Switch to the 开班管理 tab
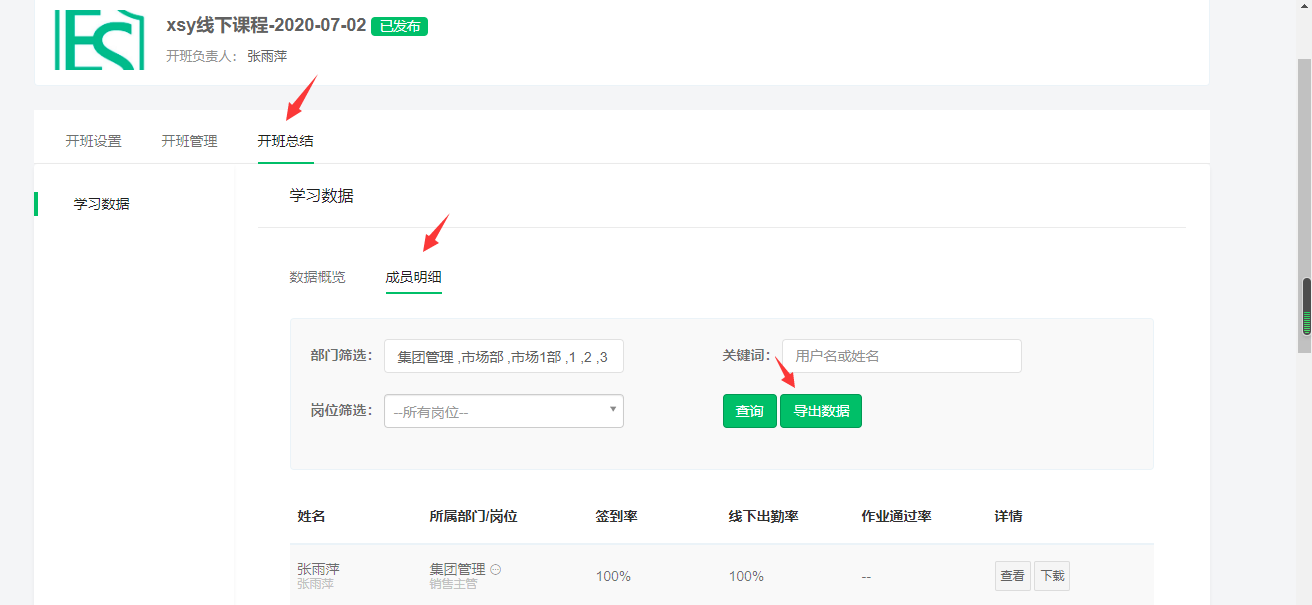The width and height of the screenshot is (1312, 605). click(x=189, y=141)
